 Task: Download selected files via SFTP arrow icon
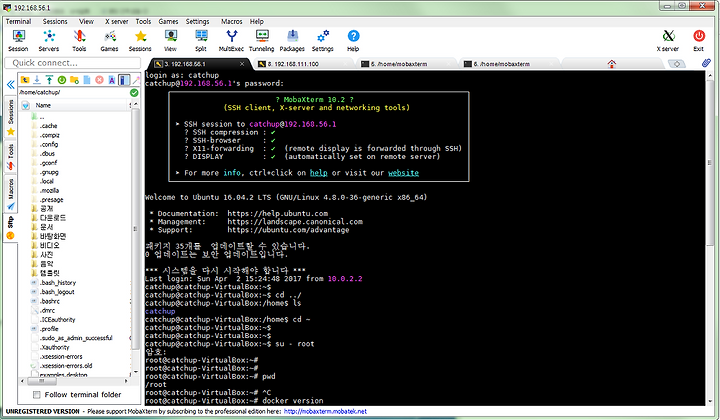point(37,80)
